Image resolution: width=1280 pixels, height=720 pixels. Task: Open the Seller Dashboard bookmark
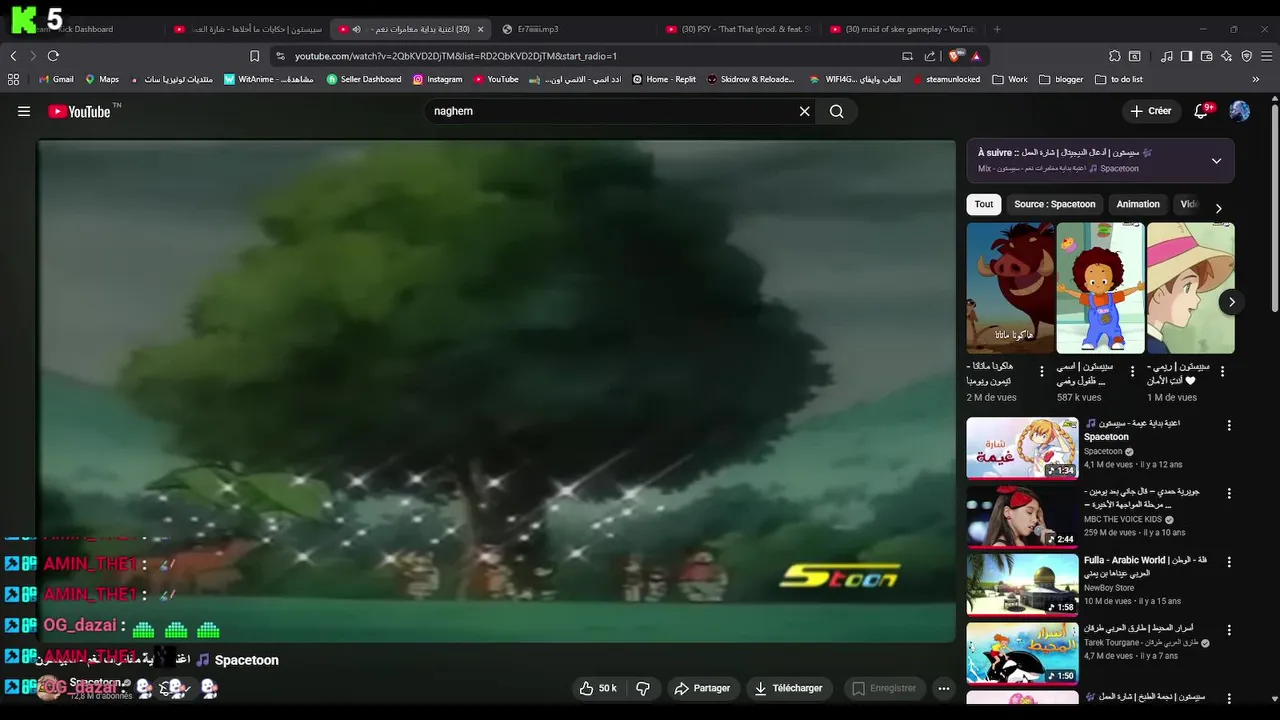click(x=364, y=79)
